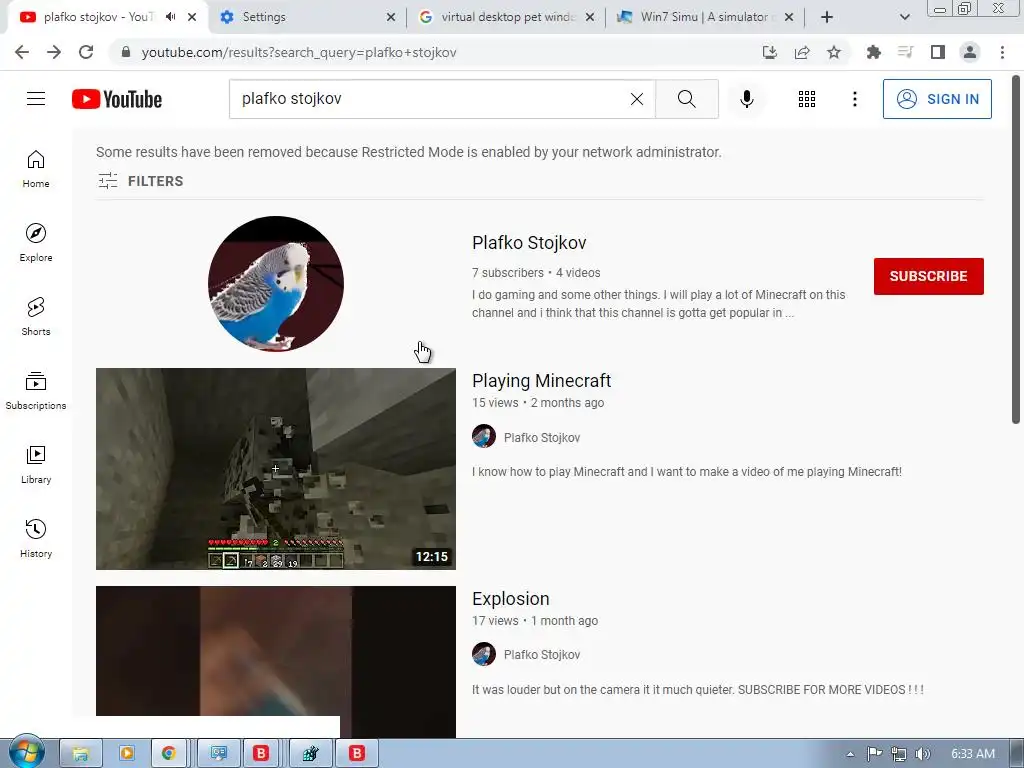Open the Chrome extensions puzzle icon
This screenshot has height=768, width=1024.
point(873,52)
